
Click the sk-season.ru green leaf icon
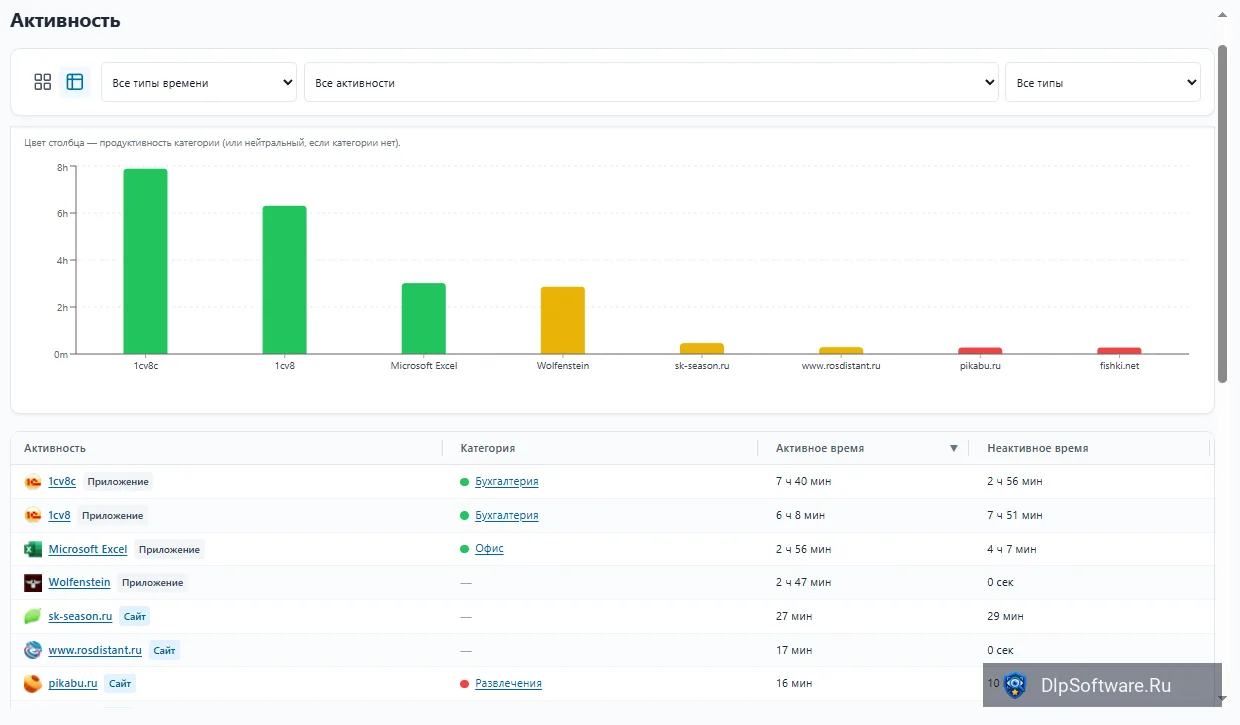pos(33,616)
